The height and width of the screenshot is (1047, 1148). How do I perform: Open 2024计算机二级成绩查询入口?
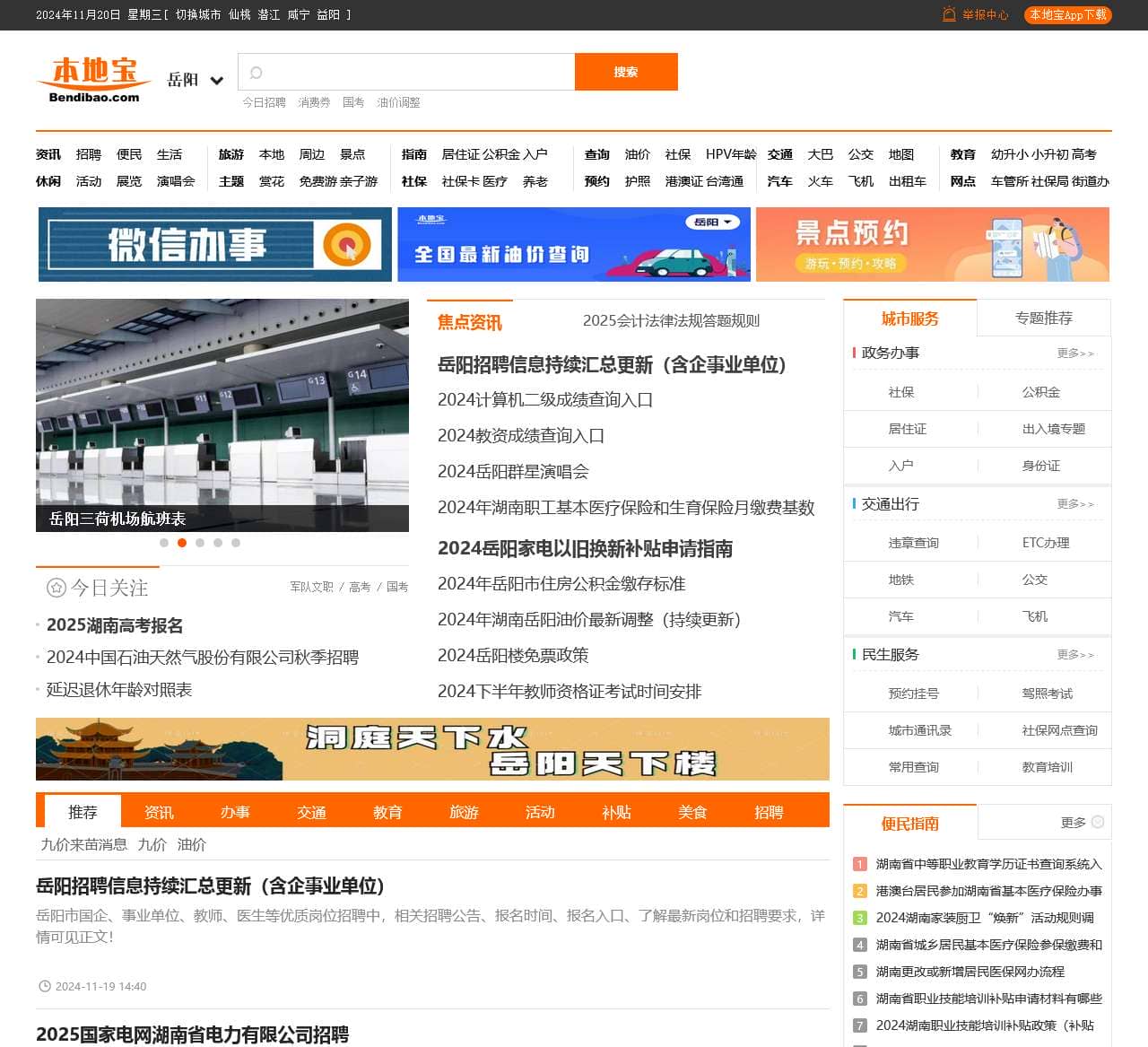pos(545,400)
